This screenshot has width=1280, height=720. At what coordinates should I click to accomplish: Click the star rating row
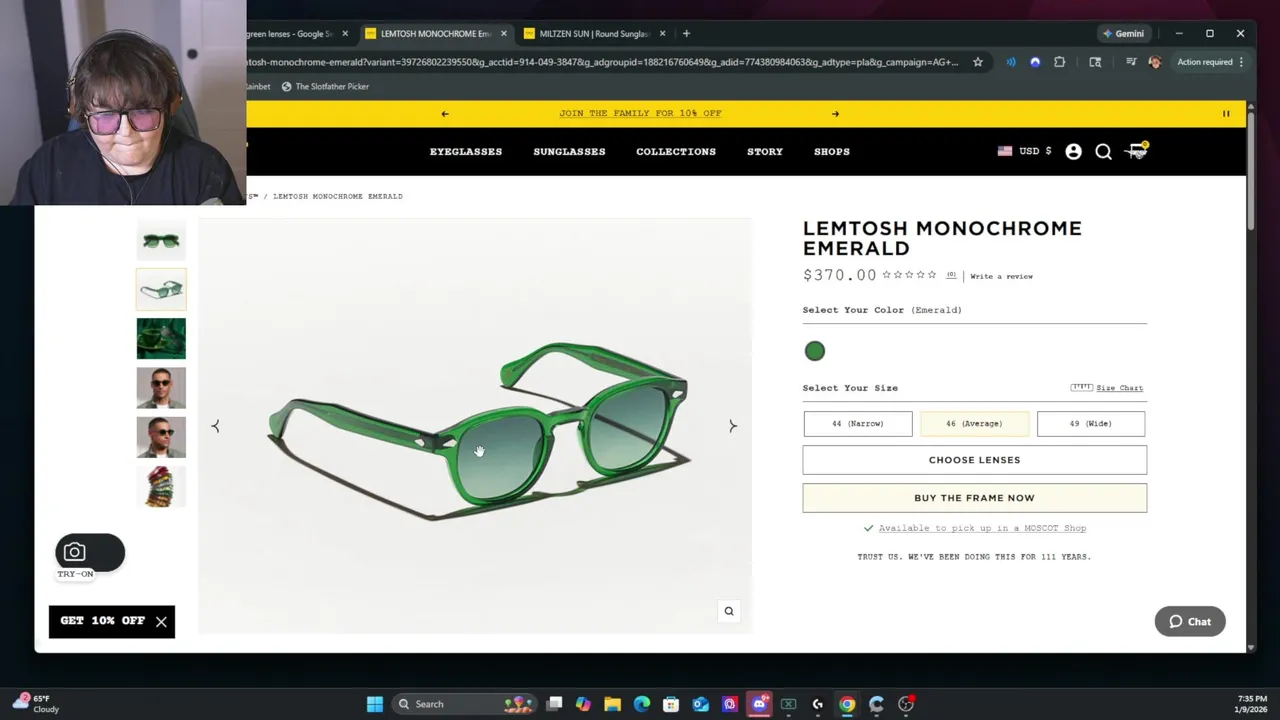coord(909,275)
